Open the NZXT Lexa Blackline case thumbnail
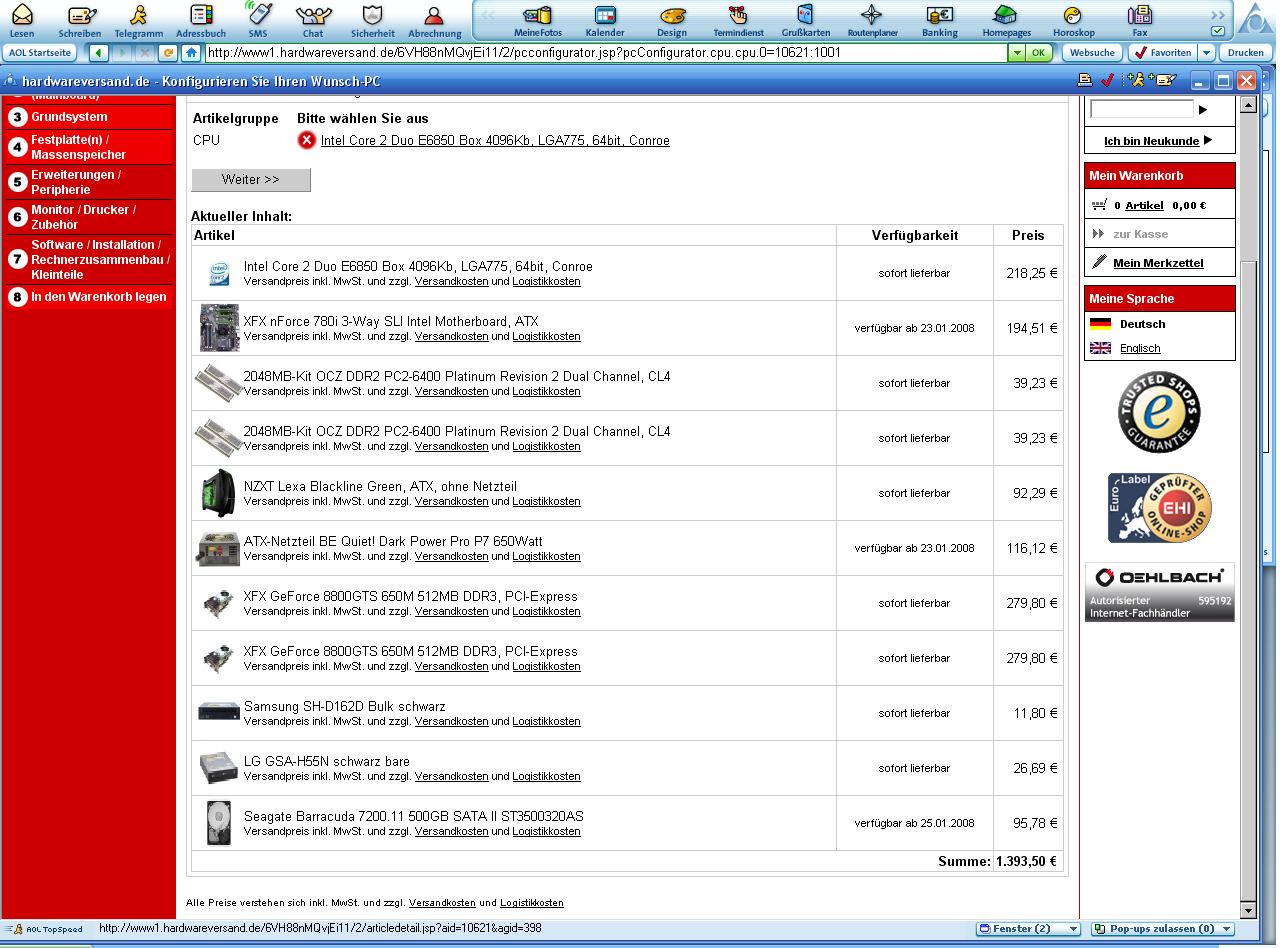The height and width of the screenshot is (948, 1280). pos(219,493)
